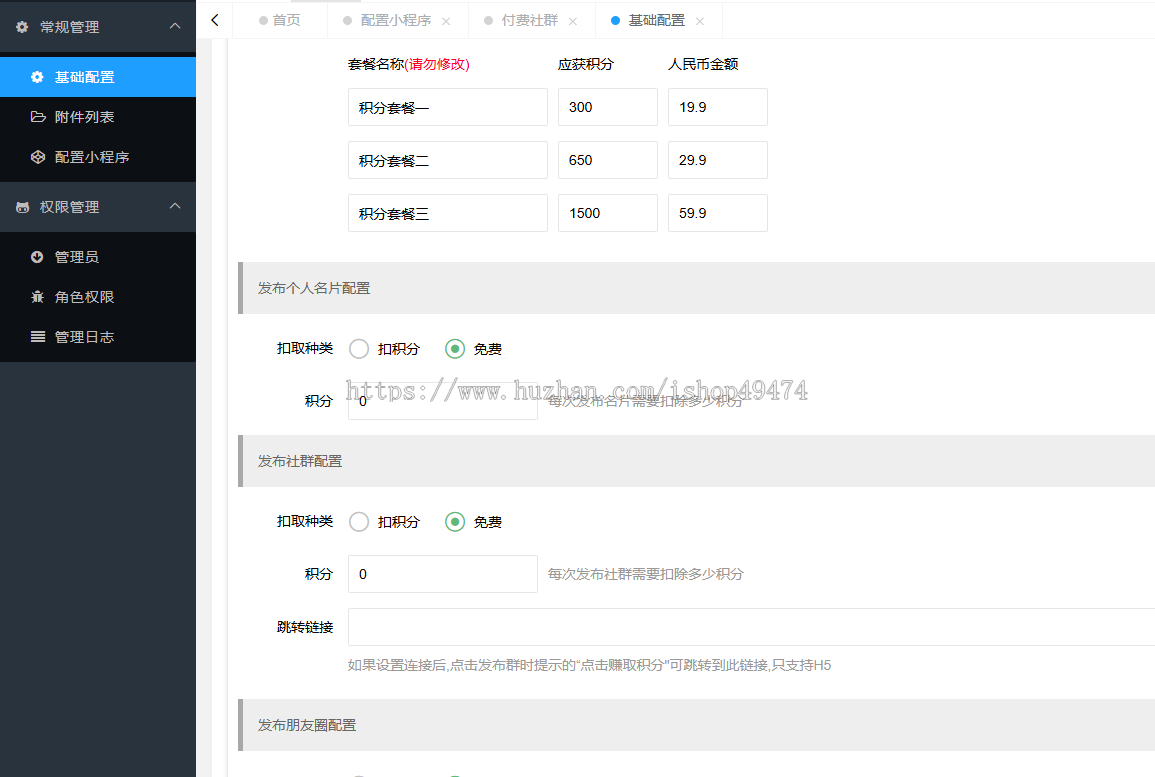Image resolution: width=1155 pixels, height=777 pixels.
Task: Switch to the 配置小程序 tab
Action: click(x=396, y=21)
